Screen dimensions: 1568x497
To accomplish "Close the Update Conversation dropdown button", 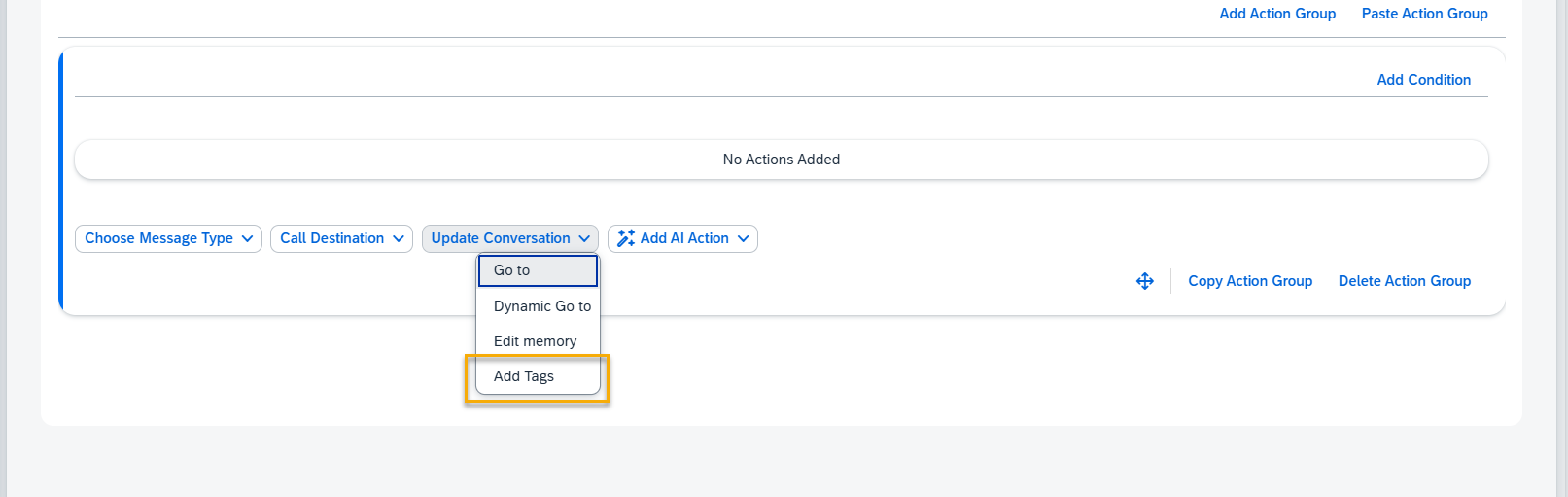I will point(501,238).
